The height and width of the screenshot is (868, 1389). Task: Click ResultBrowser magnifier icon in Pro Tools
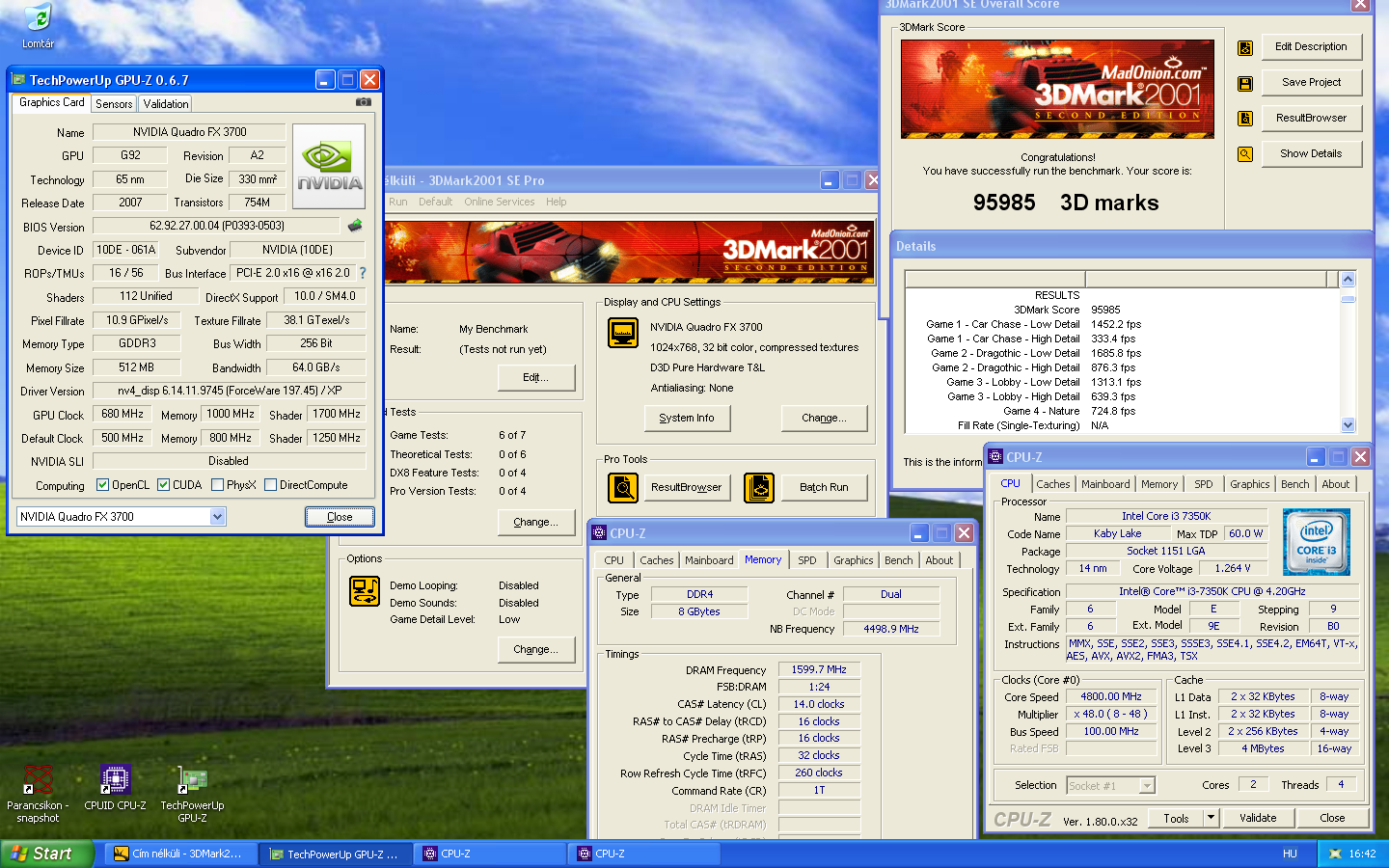coord(623,487)
